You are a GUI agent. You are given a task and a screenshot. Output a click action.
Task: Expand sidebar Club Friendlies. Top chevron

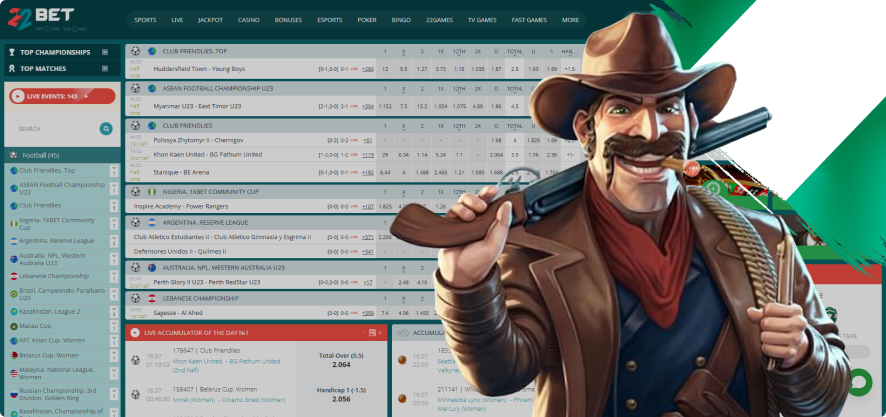[x=114, y=171]
